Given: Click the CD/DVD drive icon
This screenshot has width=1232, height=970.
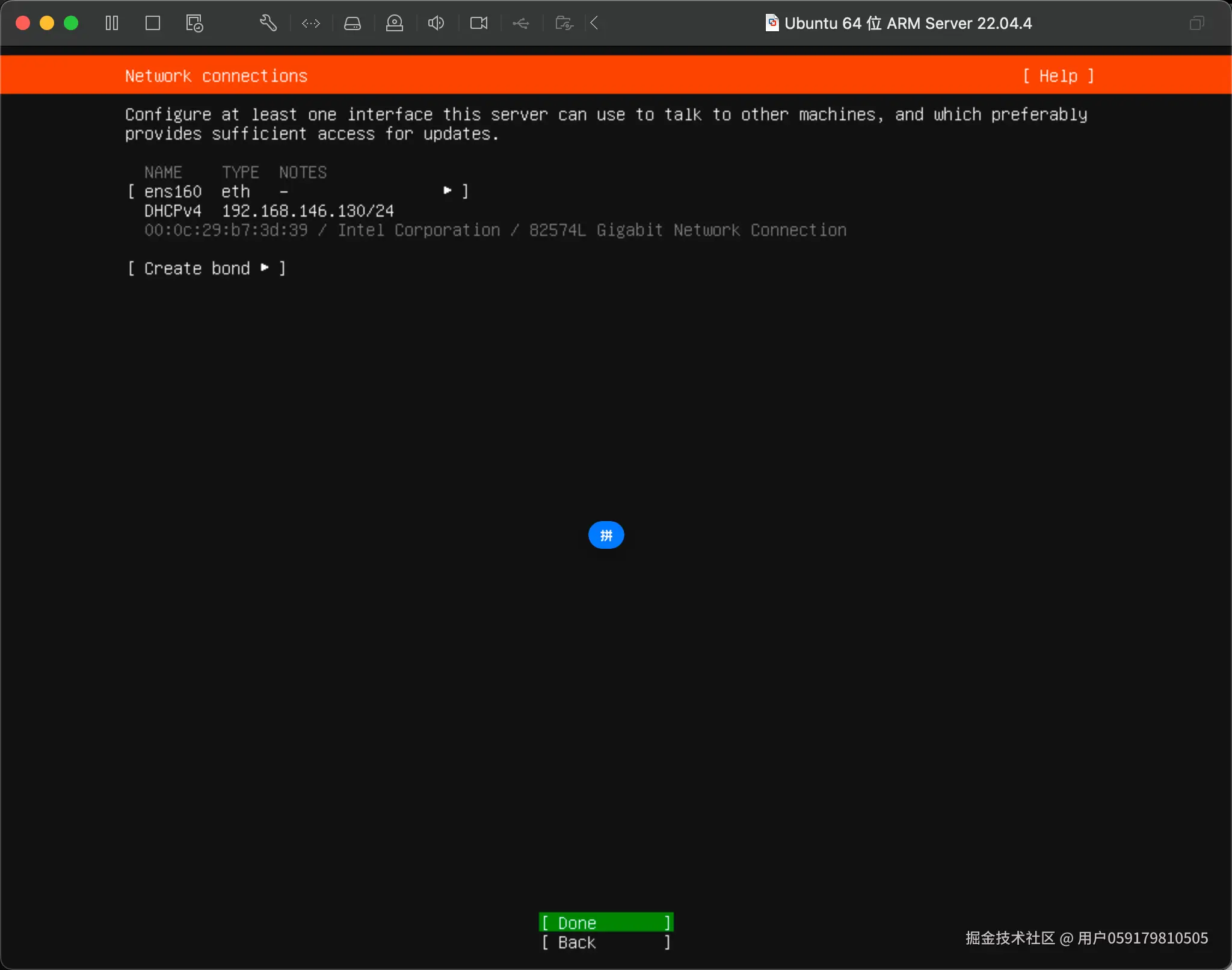Looking at the screenshot, I should click(x=395, y=23).
